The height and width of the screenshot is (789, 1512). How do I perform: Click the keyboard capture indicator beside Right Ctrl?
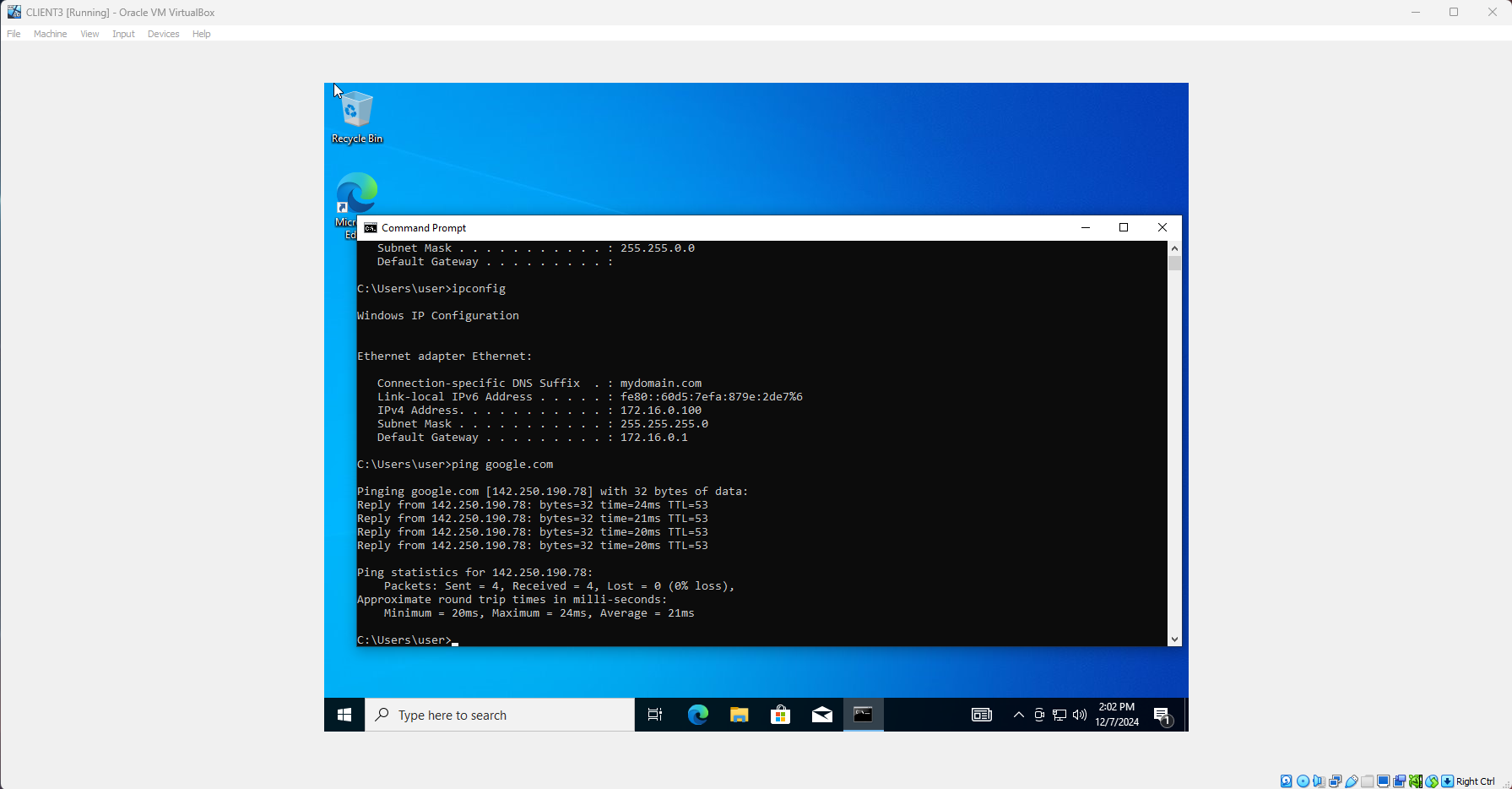[x=1448, y=781]
